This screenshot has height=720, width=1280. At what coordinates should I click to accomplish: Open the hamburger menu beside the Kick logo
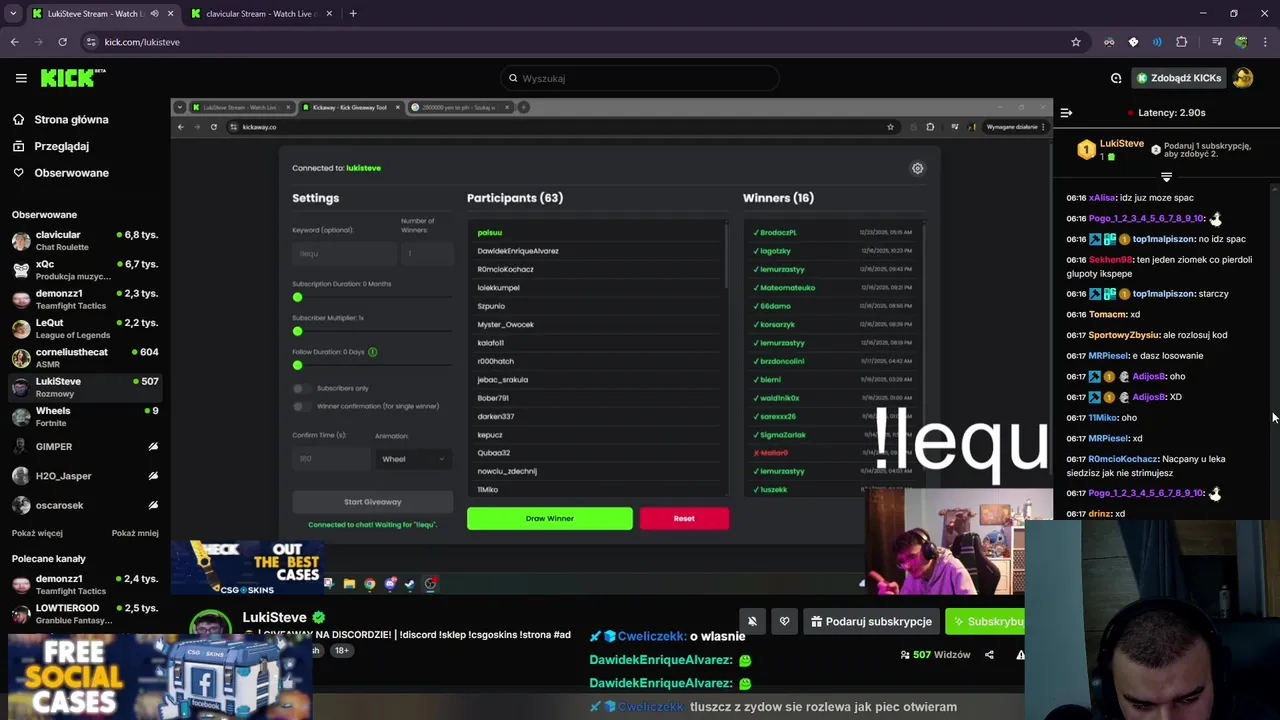click(21, 78)
